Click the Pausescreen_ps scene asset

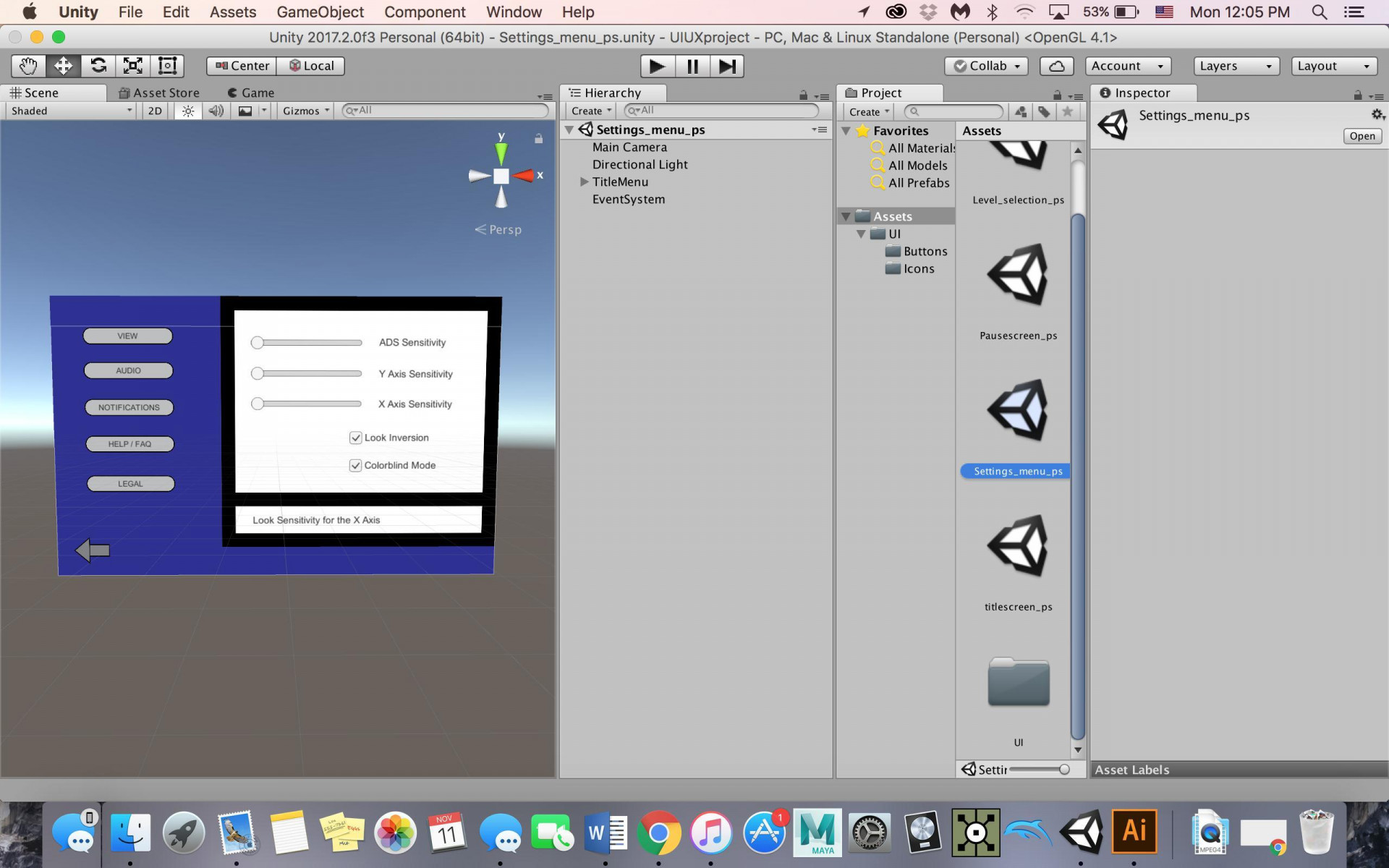[x=1018, y=289]
